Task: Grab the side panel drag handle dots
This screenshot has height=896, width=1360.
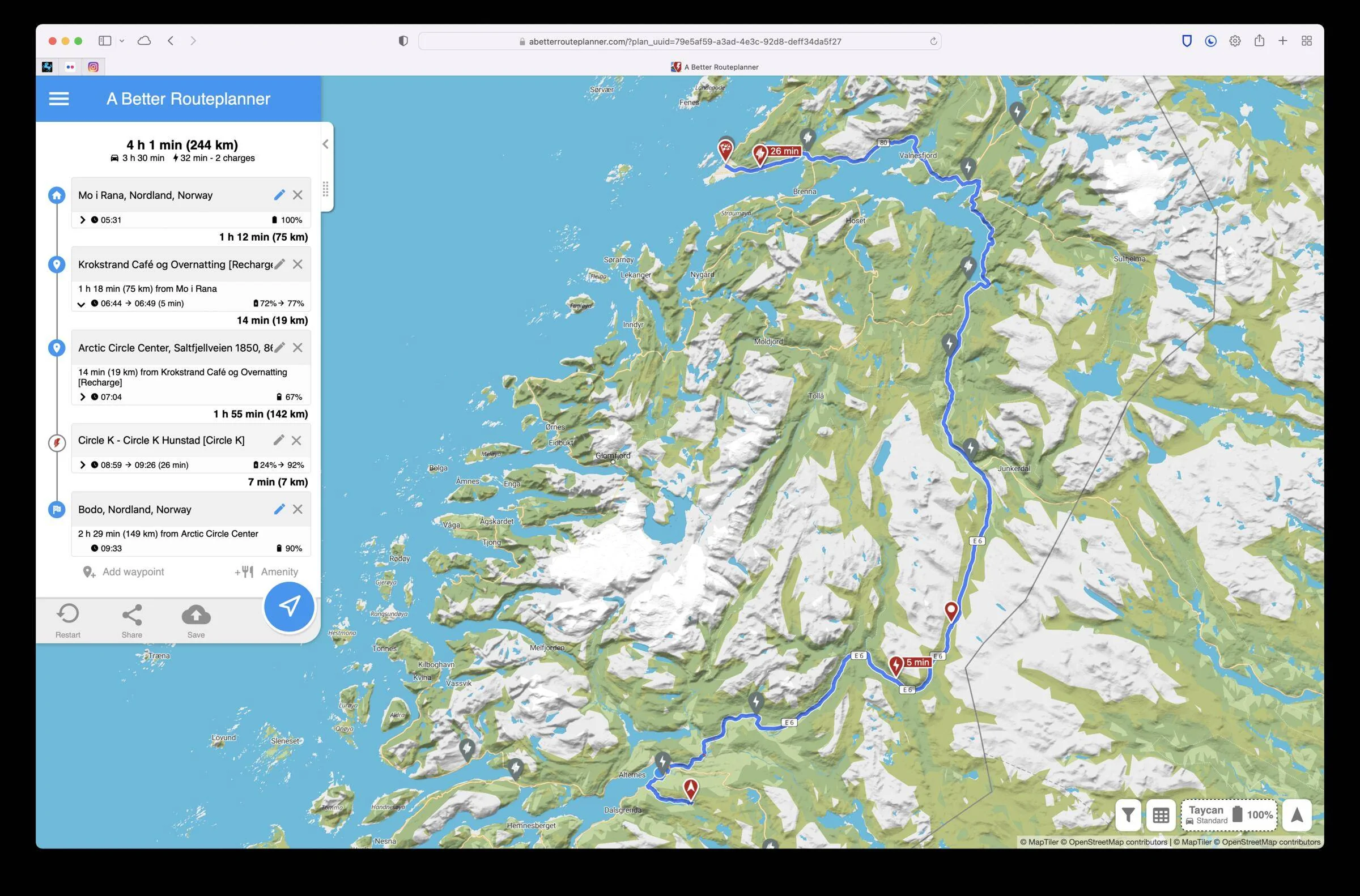Action: pos(325,189)
